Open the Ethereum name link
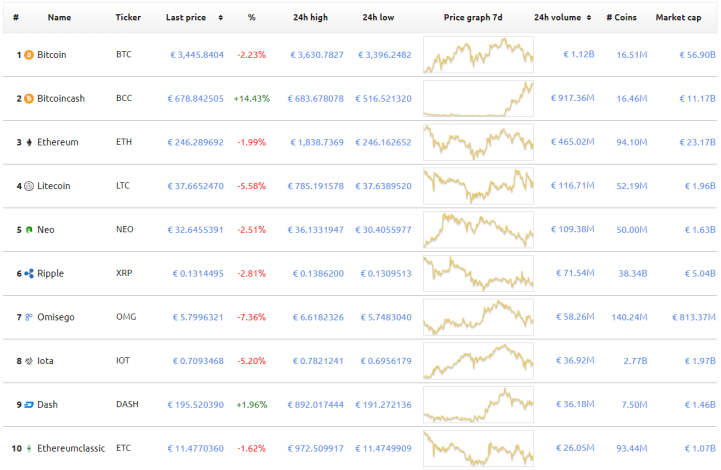721x470 pixels. [x=57, y=143]
